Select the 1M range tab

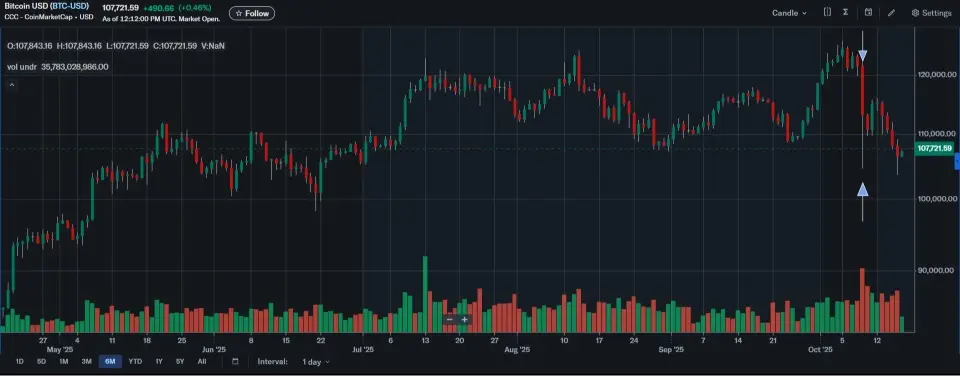click(x=64, y=362)
